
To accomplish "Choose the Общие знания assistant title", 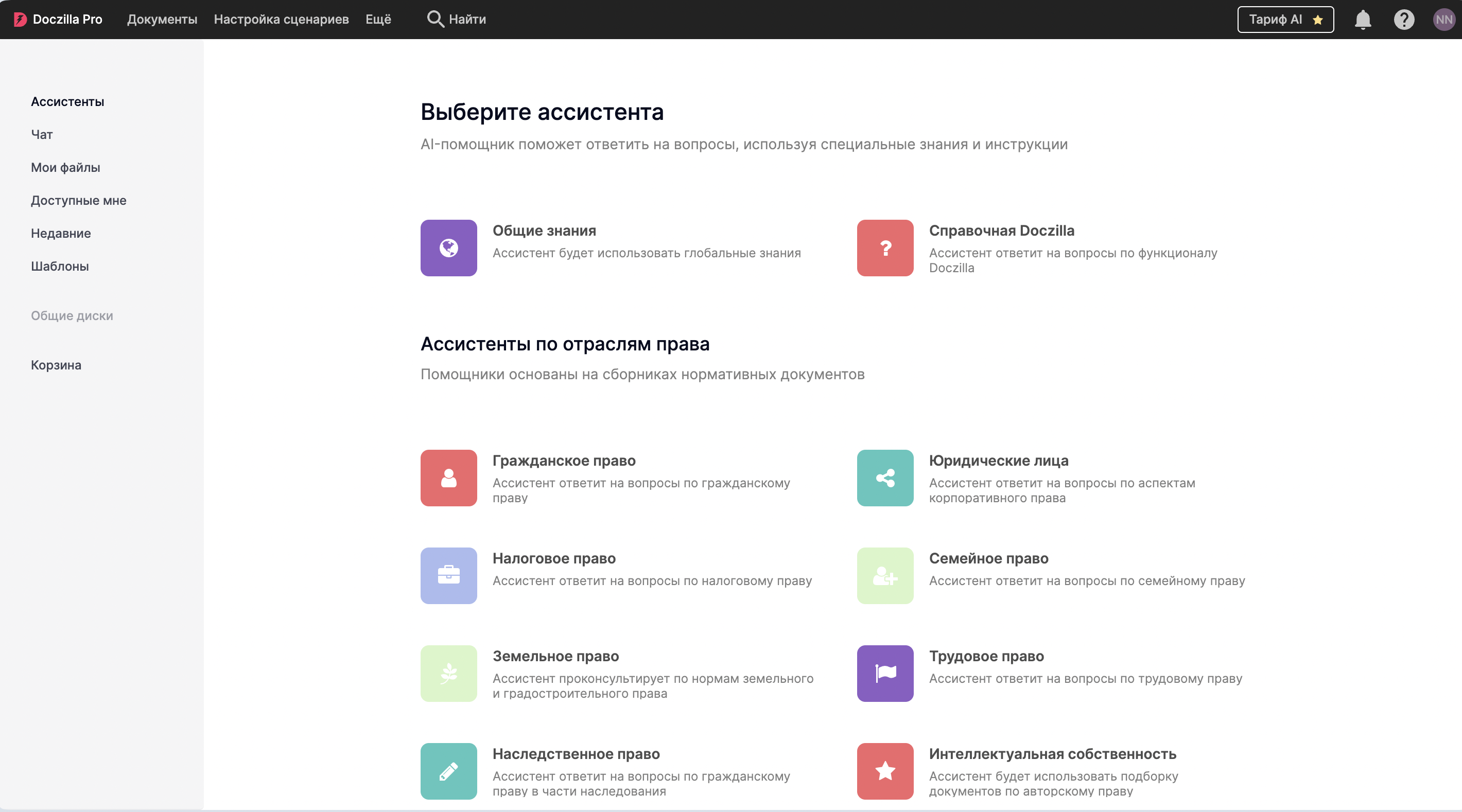I will pyautogui.click(x=544, y=231).
